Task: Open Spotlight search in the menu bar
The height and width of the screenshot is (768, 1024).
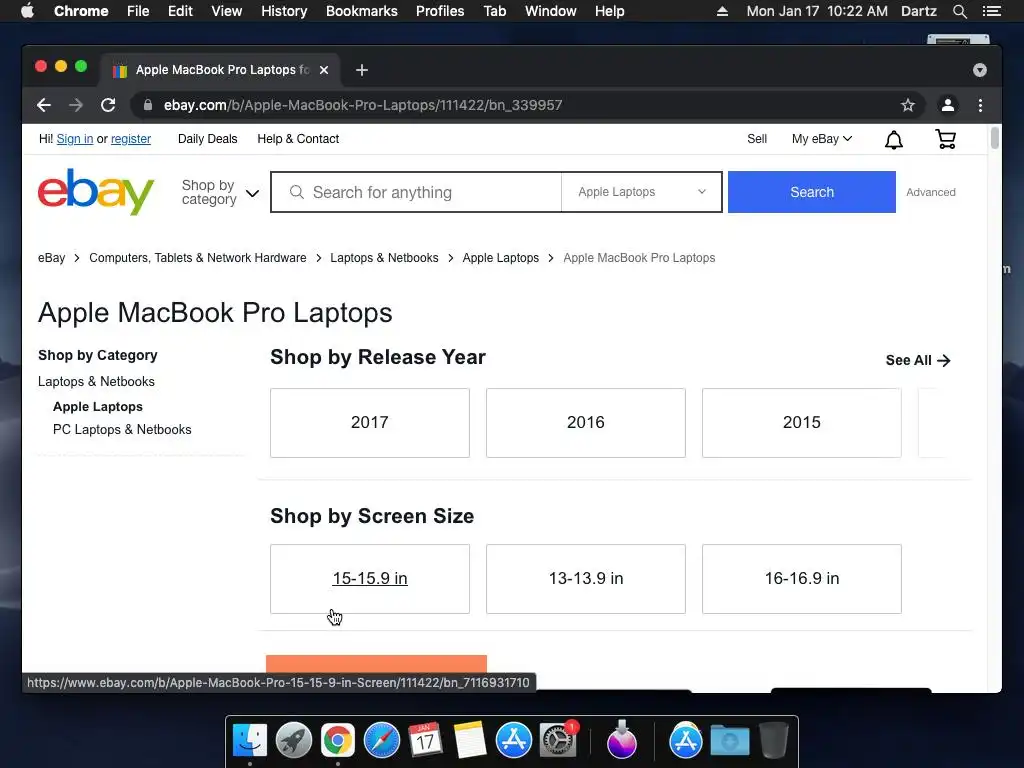Action: tap(959, 11)
